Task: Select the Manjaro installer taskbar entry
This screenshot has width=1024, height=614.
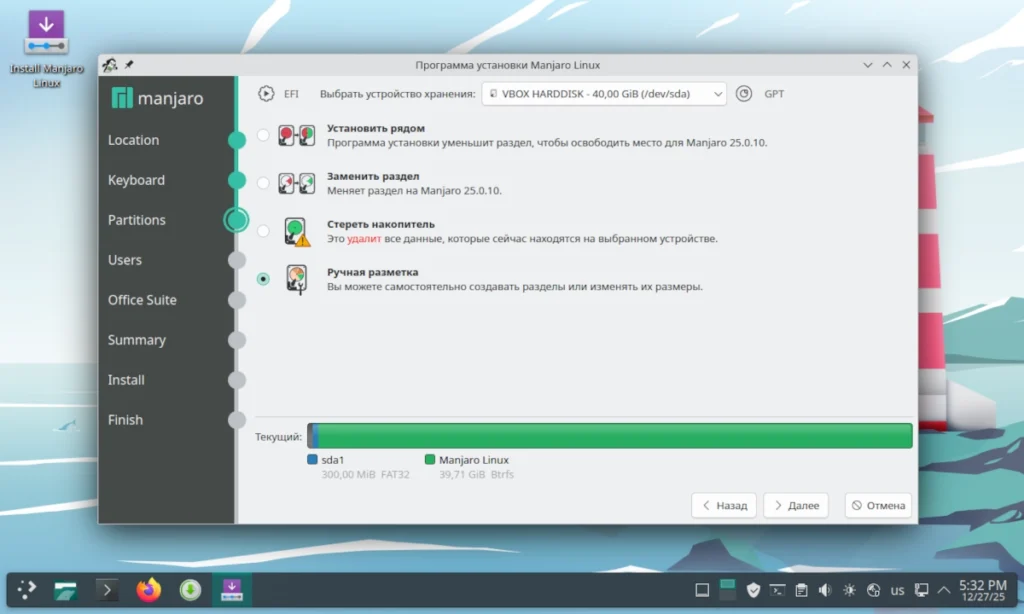Action: click(232, 590)
